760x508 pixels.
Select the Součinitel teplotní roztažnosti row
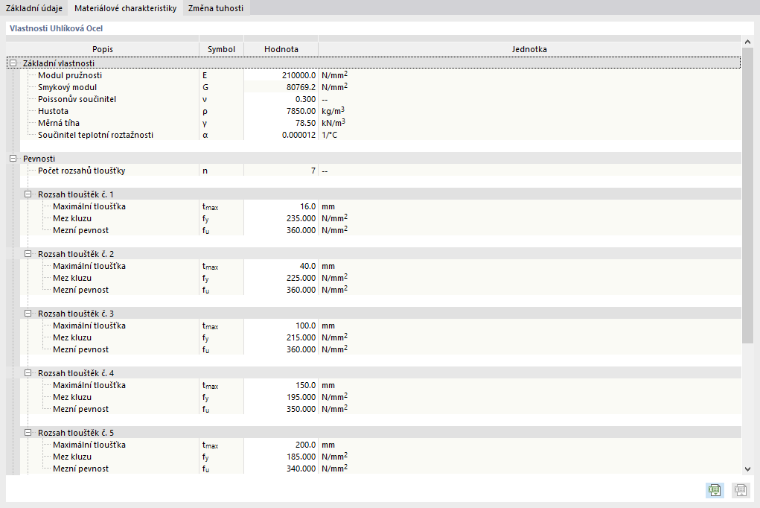pyautogui.click(x=95, y=135)
